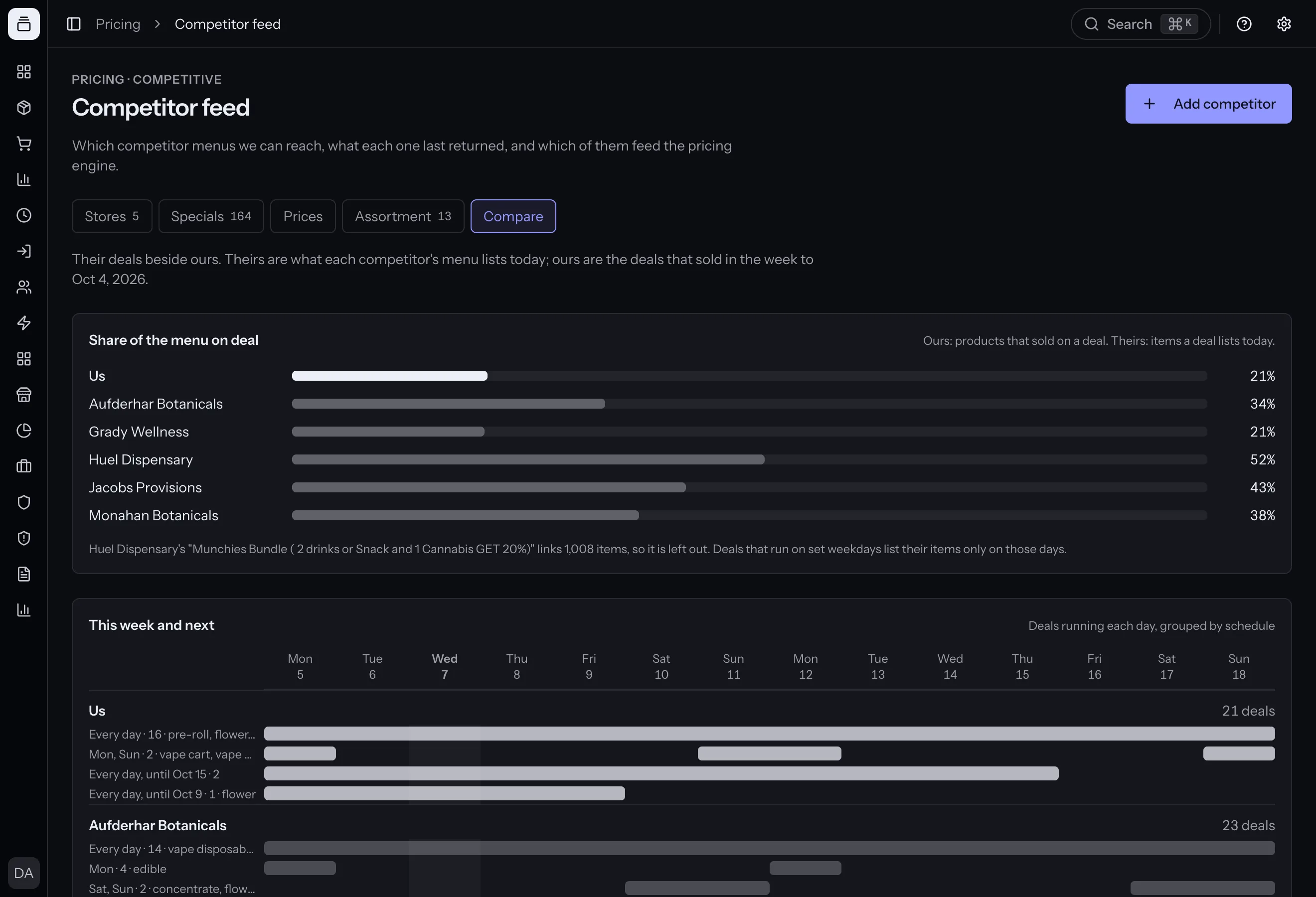Open the pie chart icon in sidebar

point(24,431)
